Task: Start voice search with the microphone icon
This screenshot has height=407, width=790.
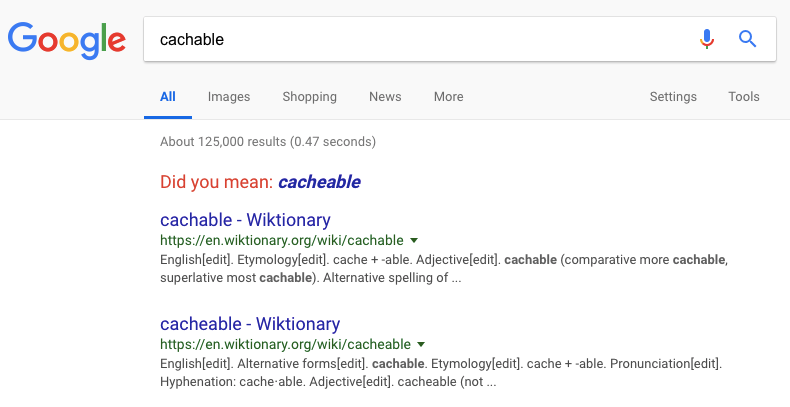Action: tap(707, 39)
